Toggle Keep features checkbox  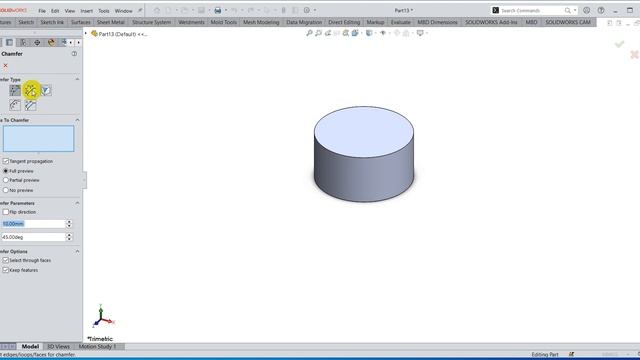[x=6, y=270]
